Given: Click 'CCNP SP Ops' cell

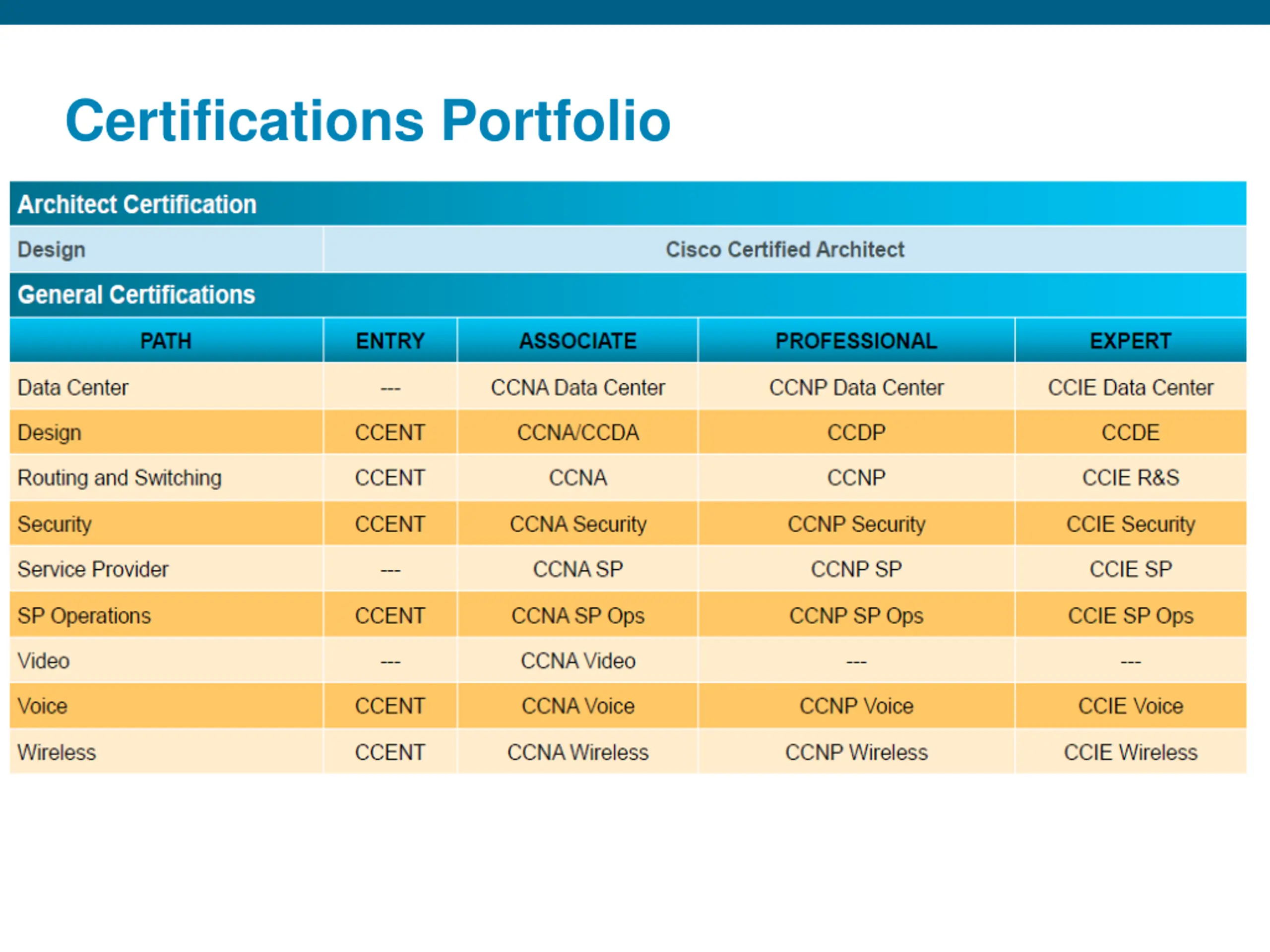Looking at the screenshot, I should pyautogui.click(x=856, y=615).
